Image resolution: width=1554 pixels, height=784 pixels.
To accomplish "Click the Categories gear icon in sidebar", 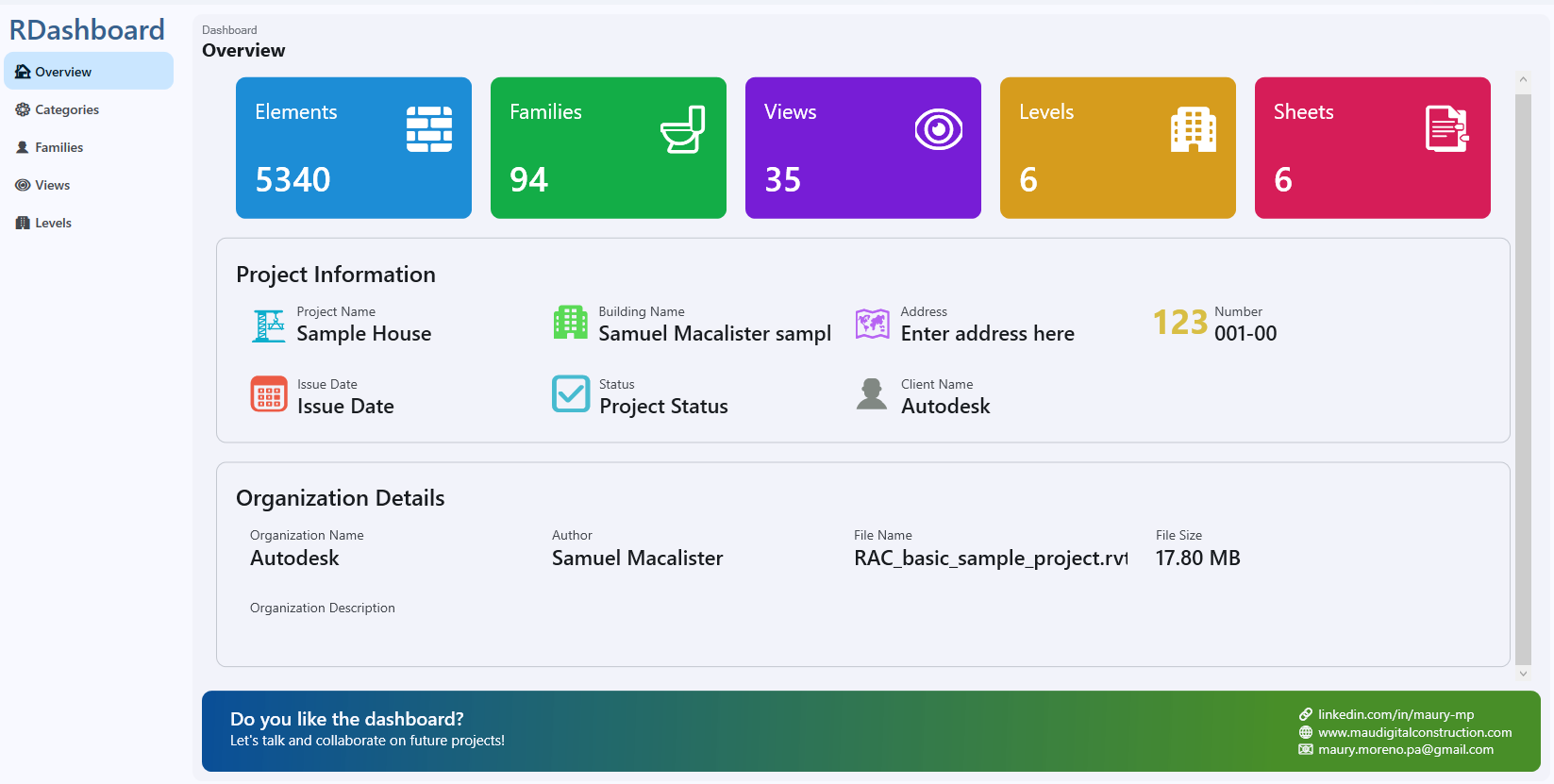I will tap(23, 109).
